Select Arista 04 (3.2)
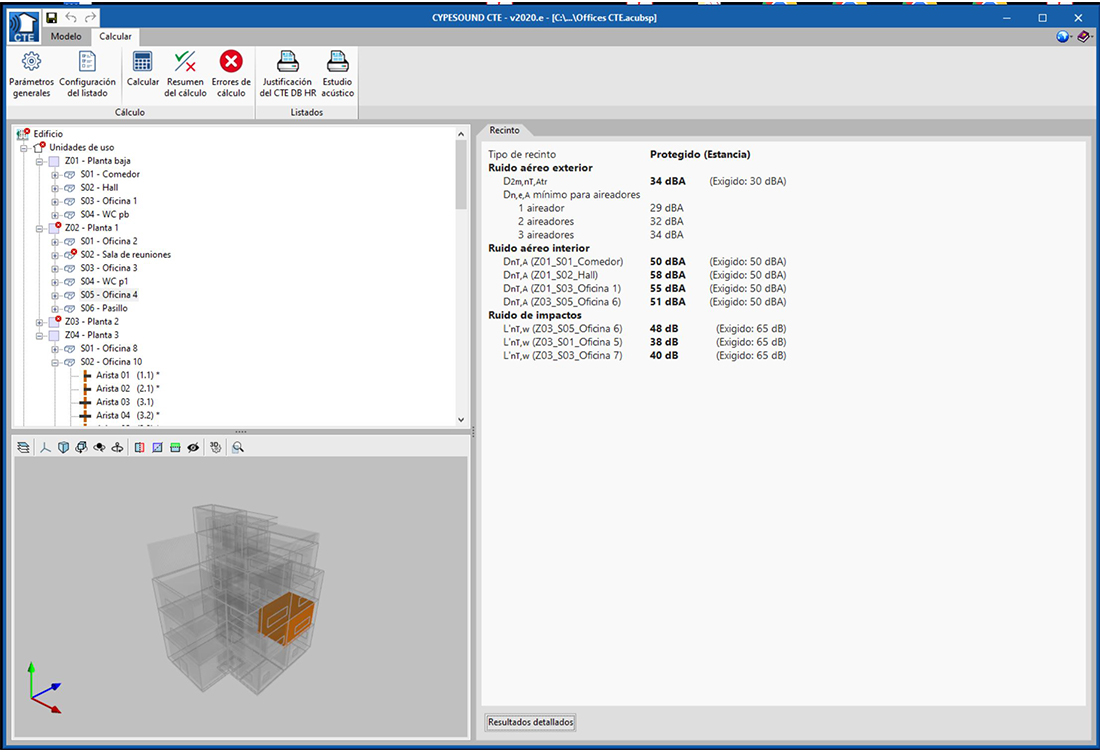This screenshot has height=752, width=1100. [x=128, y=415]
